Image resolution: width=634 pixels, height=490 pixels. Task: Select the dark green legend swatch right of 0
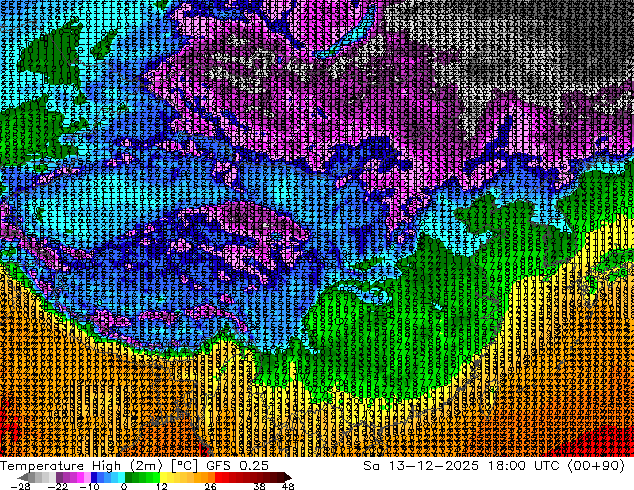[129, 477]
